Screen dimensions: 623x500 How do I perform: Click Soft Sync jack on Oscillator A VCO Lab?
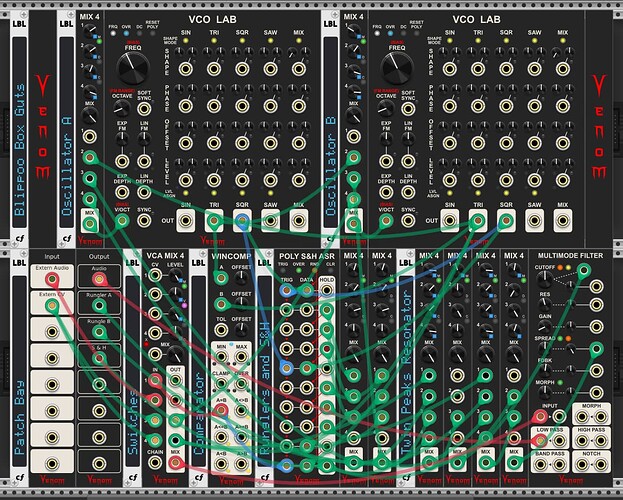pos(144,109)
